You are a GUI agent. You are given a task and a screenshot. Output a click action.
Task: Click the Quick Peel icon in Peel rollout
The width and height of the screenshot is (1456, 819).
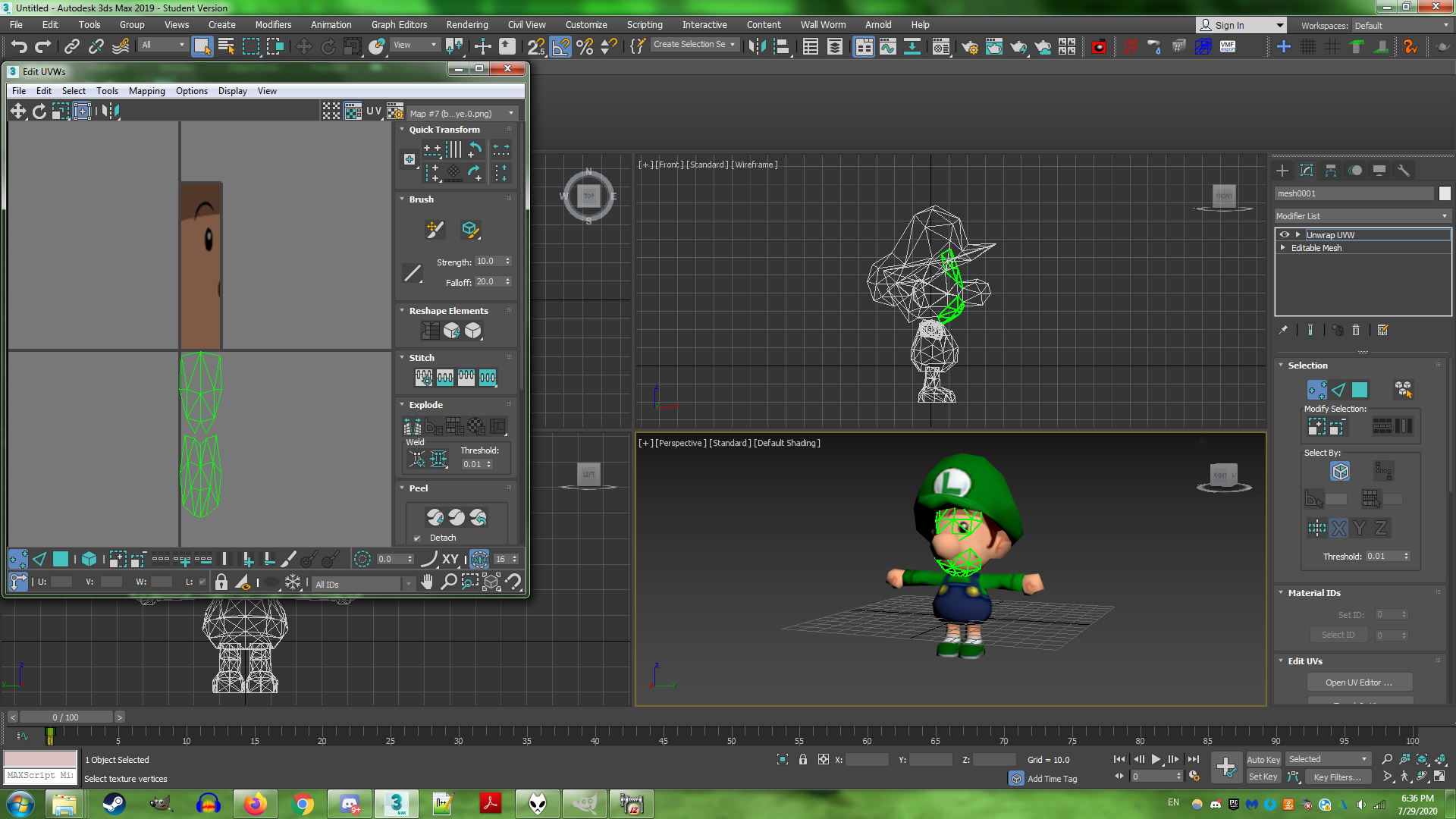435,517
